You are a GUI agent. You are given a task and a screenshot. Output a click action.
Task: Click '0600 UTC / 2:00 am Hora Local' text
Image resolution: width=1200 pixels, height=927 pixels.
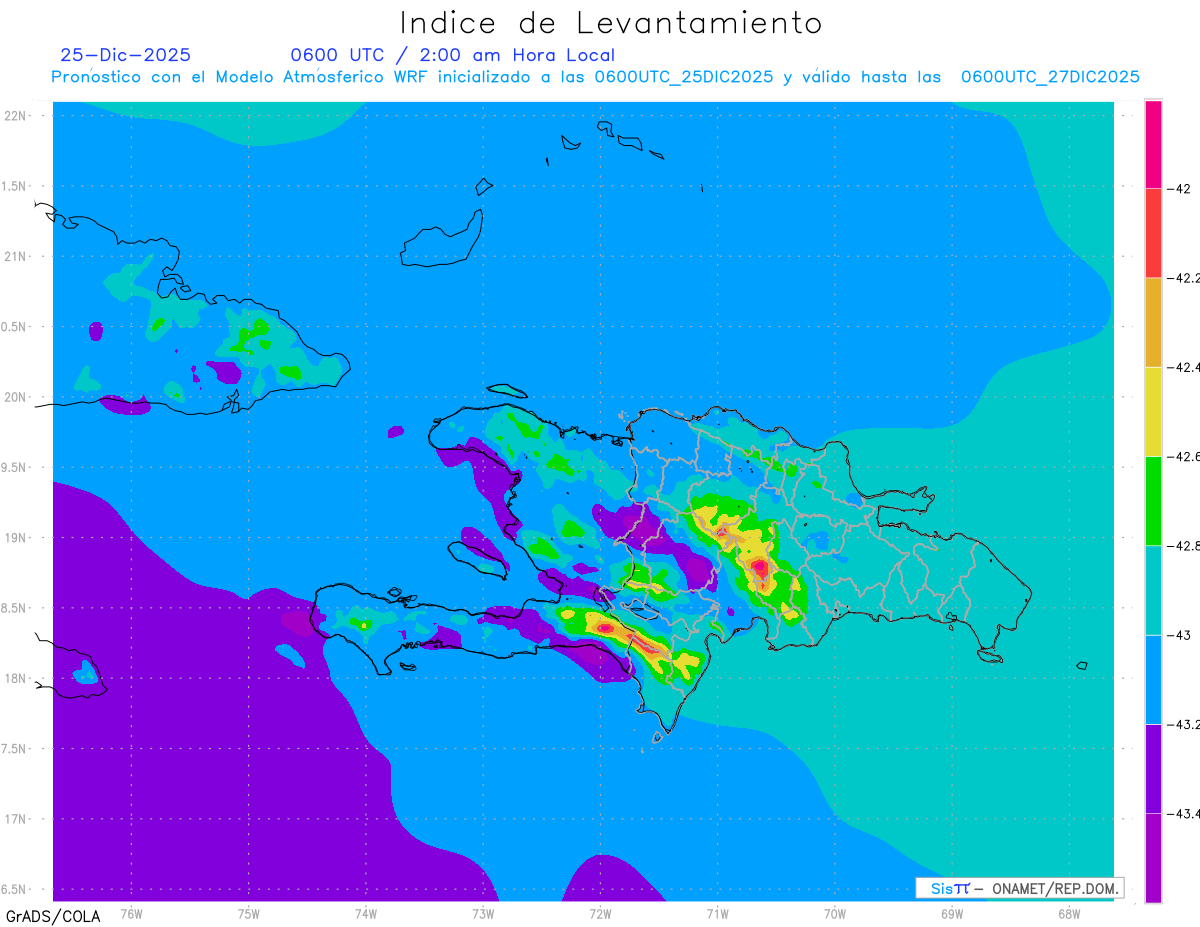click(452, 55)
